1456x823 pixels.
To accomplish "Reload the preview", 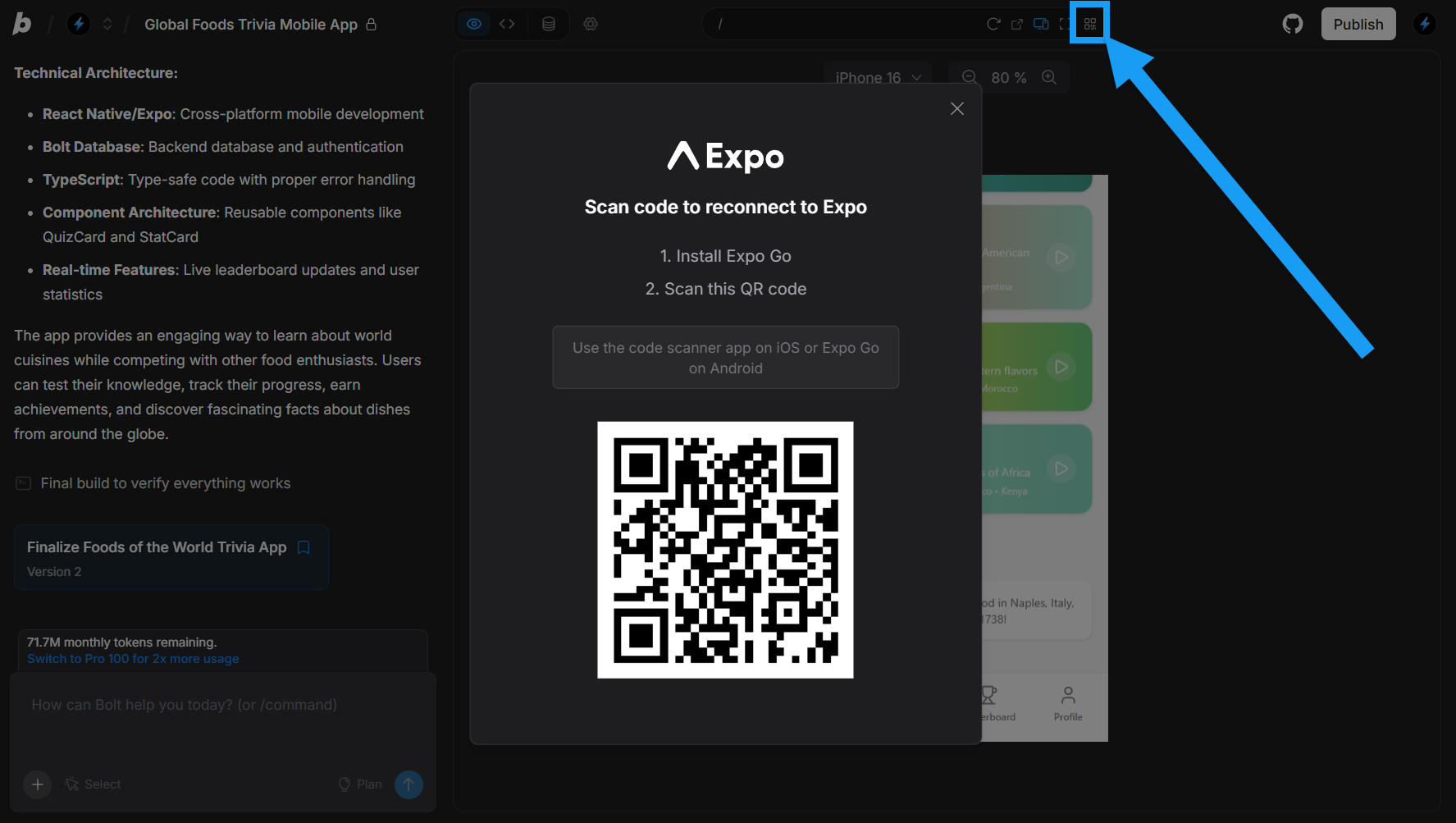I will [993, 24].
